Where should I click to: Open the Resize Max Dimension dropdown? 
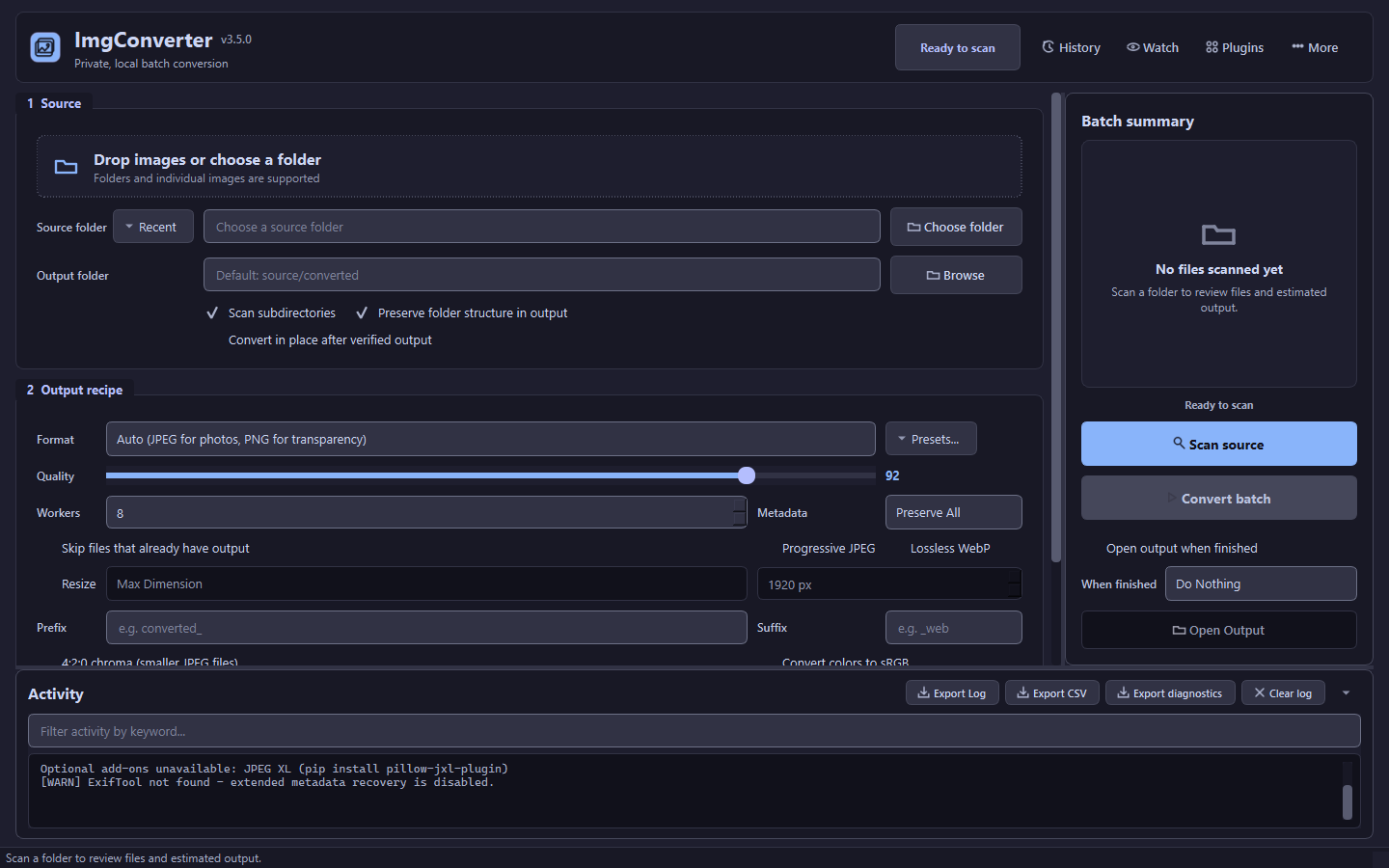[x=425, y=583]
